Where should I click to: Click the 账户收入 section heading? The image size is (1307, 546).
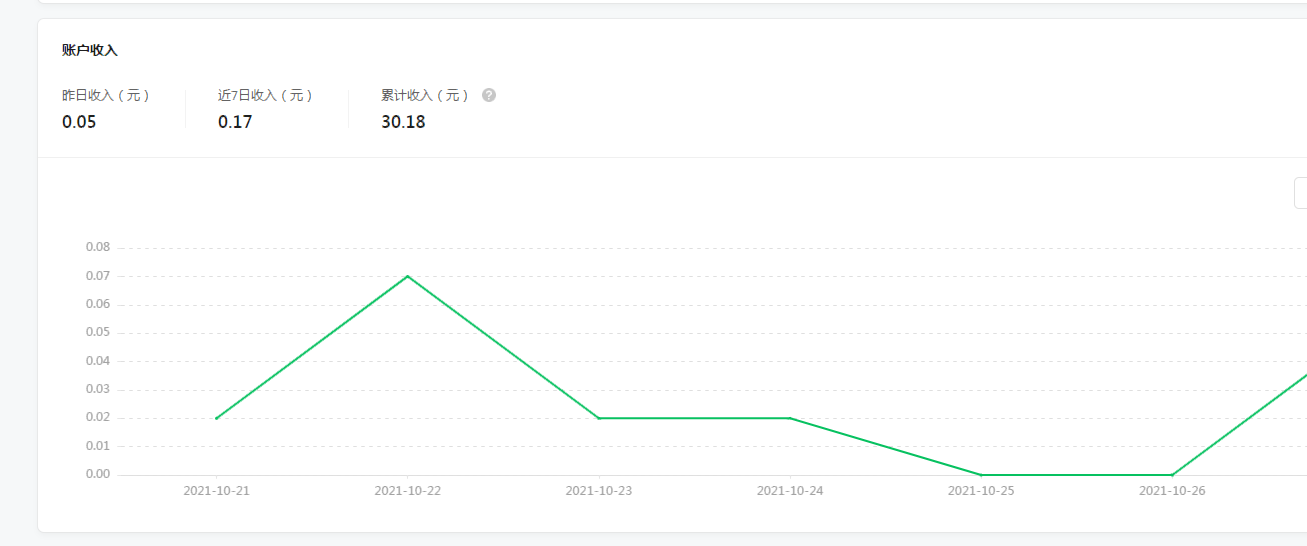(90, 50)
